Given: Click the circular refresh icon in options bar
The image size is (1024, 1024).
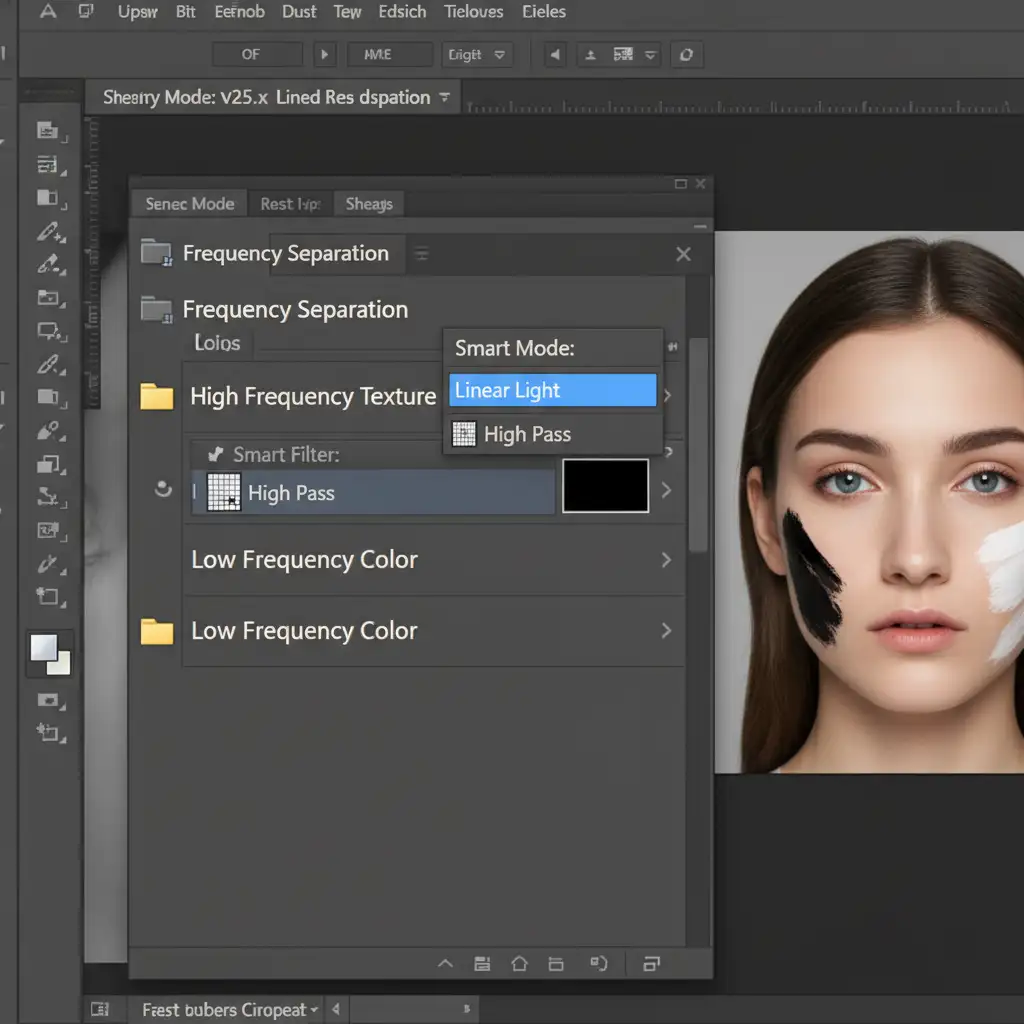Looking at the screenshot, I should [x=686, y=55].
